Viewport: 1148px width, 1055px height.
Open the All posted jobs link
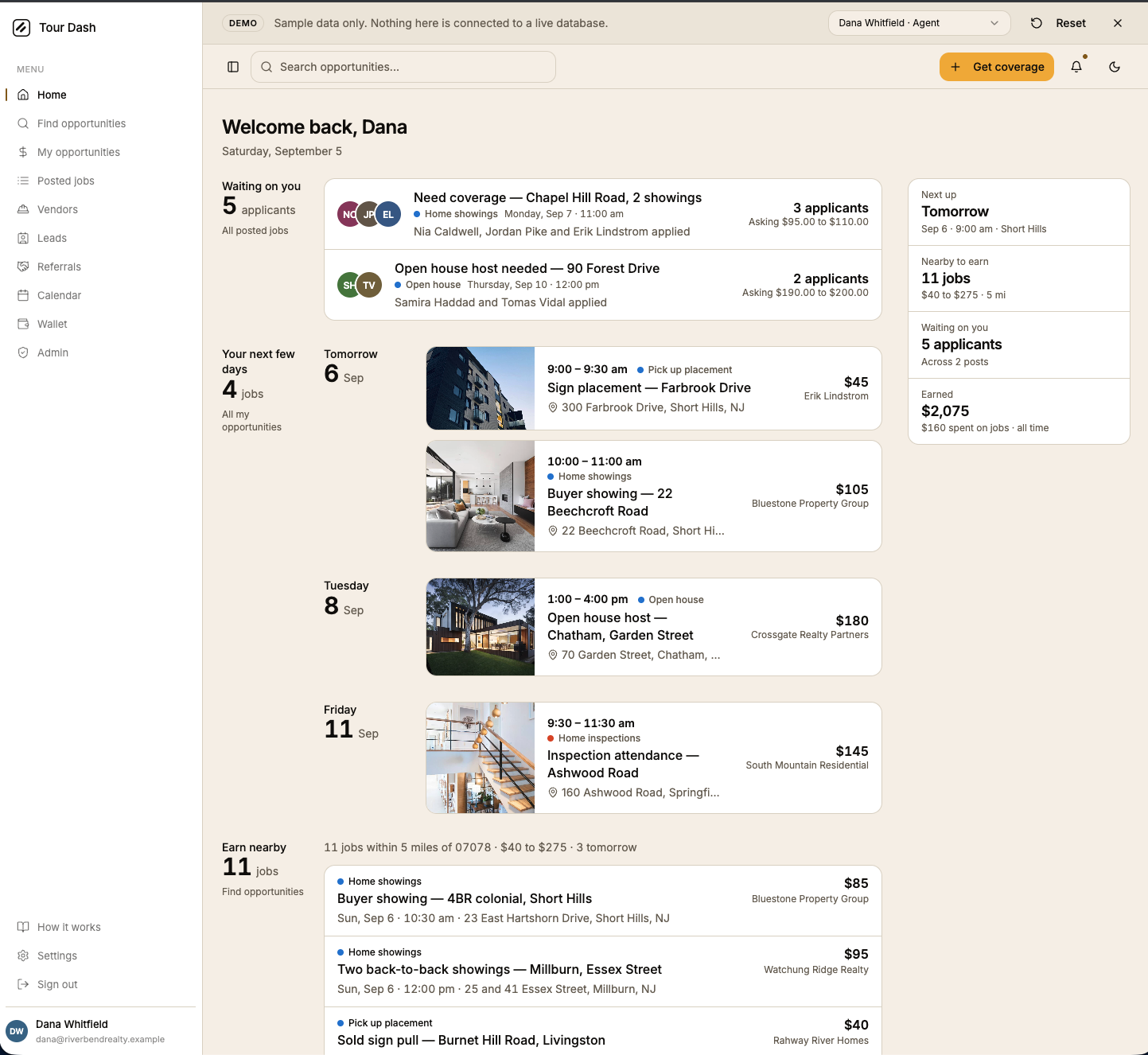(255, 231)
